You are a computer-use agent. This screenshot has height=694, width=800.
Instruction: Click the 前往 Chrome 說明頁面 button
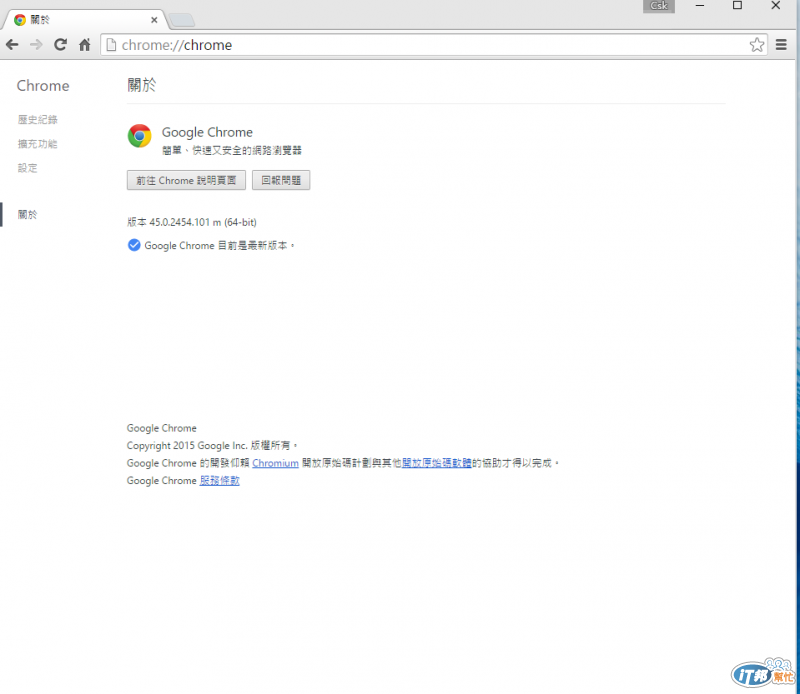[x=186, y=181]
